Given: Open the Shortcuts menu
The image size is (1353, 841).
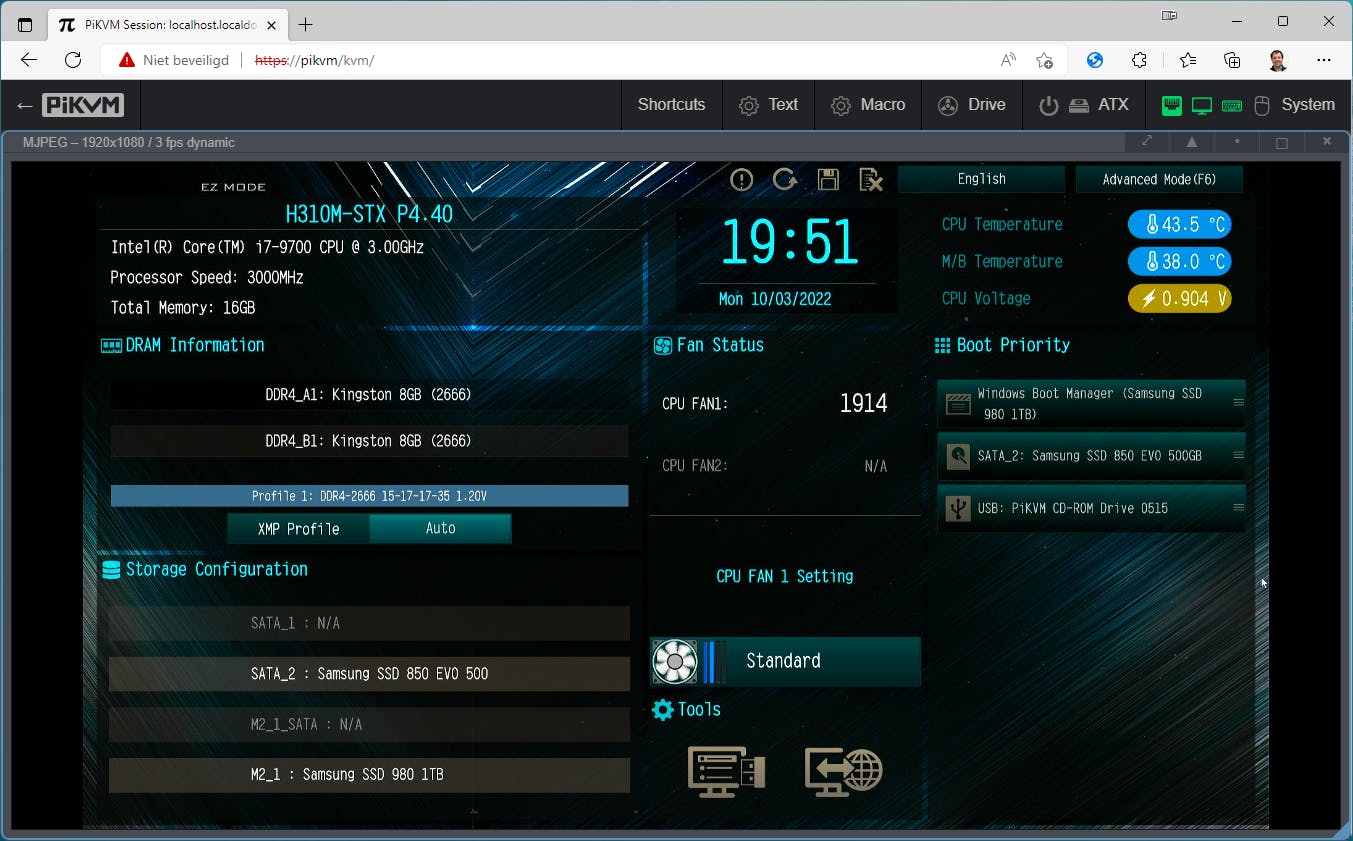Looking at the screenshot, I should click(x=671, y=105).
